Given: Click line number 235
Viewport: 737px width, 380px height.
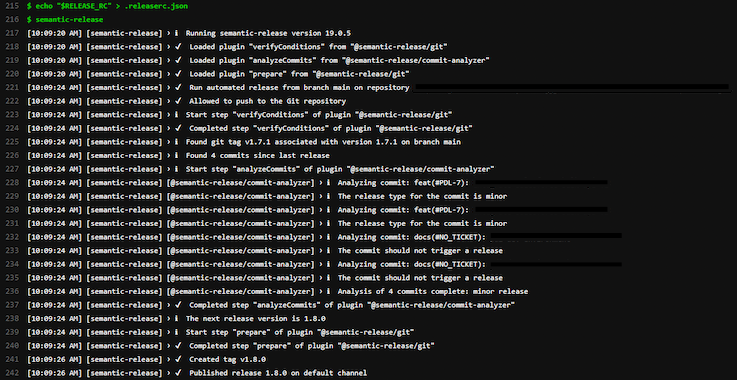Looking at the screenshot, I should coord(13,277).
